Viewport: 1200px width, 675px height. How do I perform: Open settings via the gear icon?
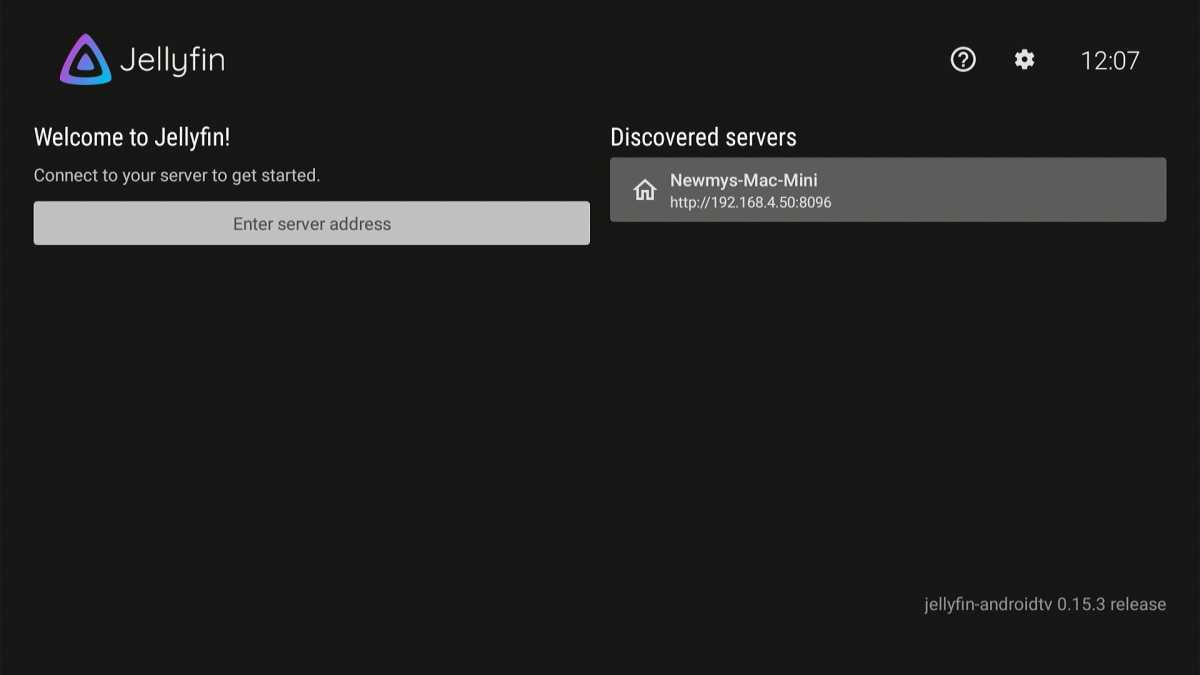tap(1024, 60)
